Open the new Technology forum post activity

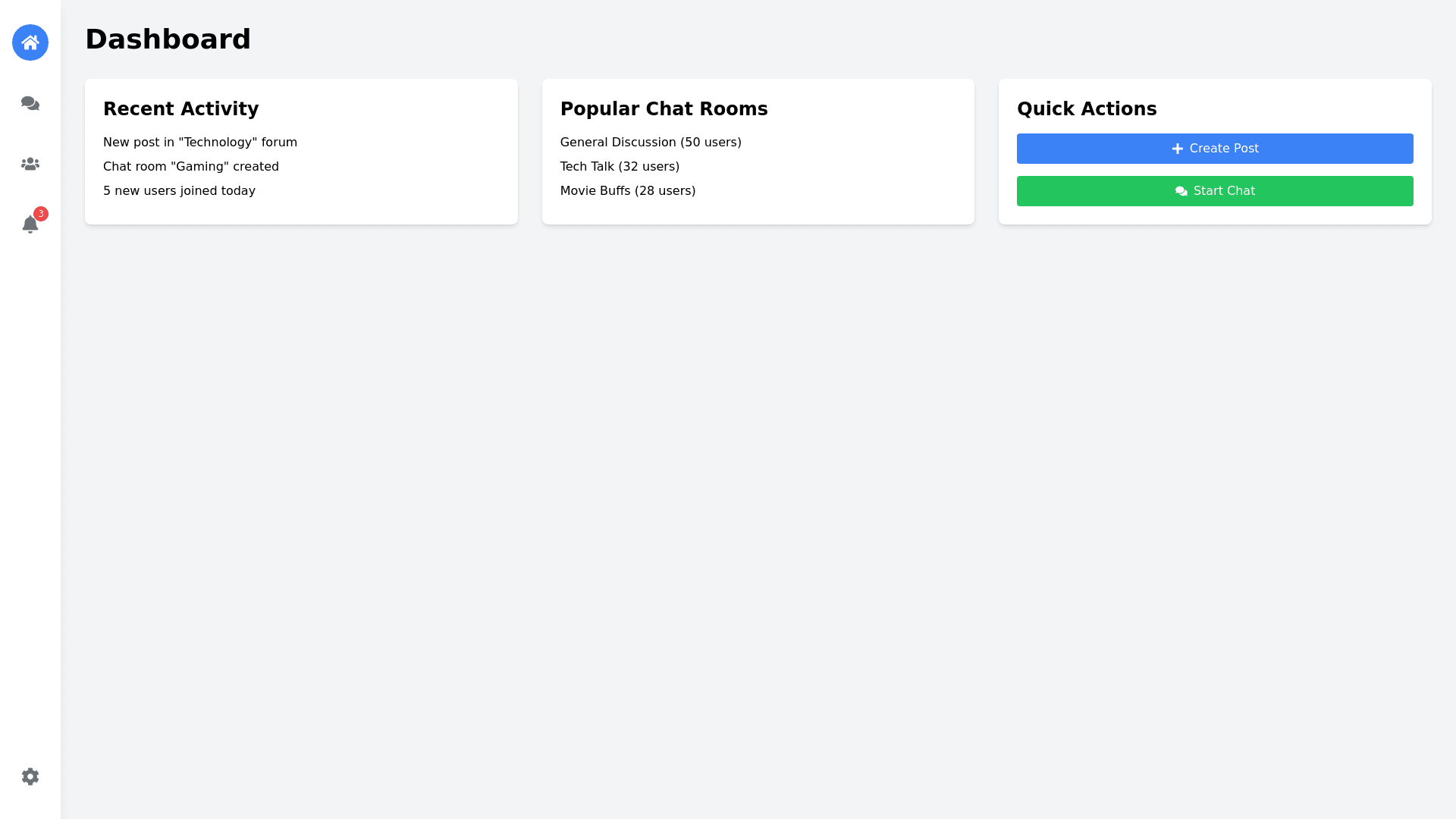[199, 143]
